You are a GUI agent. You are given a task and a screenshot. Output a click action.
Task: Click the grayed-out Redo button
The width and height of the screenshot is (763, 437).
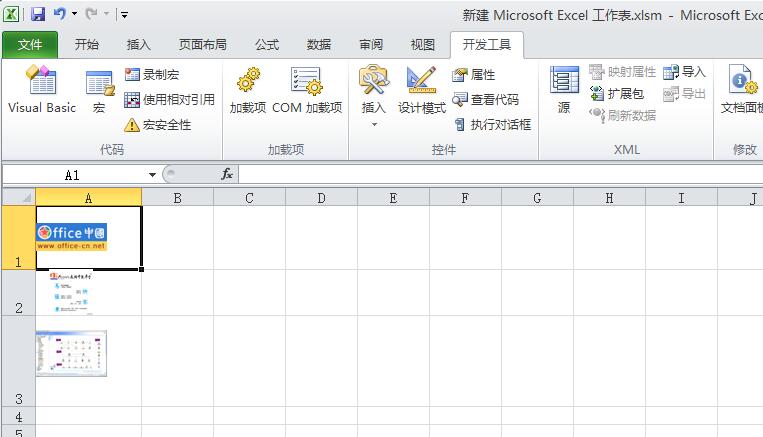tap(91, 14)
